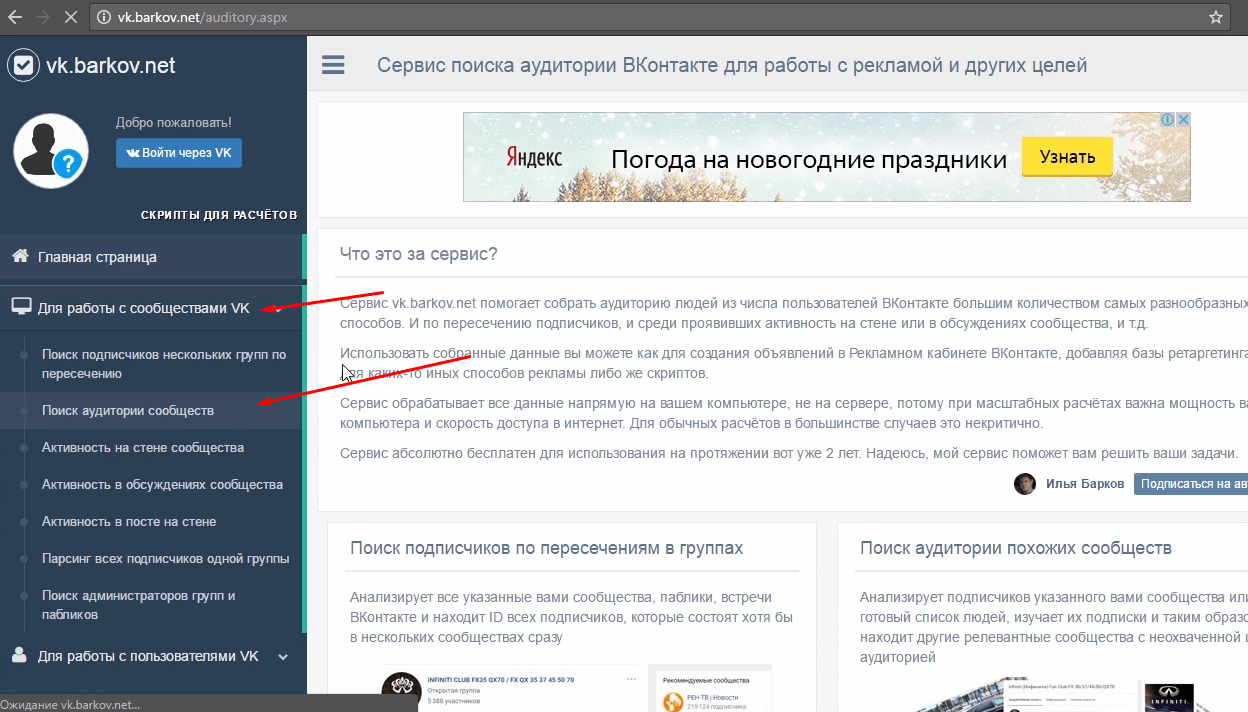Log in with Войти через VK button
This screenshot has height=712, width=1248.
(179, 153)
